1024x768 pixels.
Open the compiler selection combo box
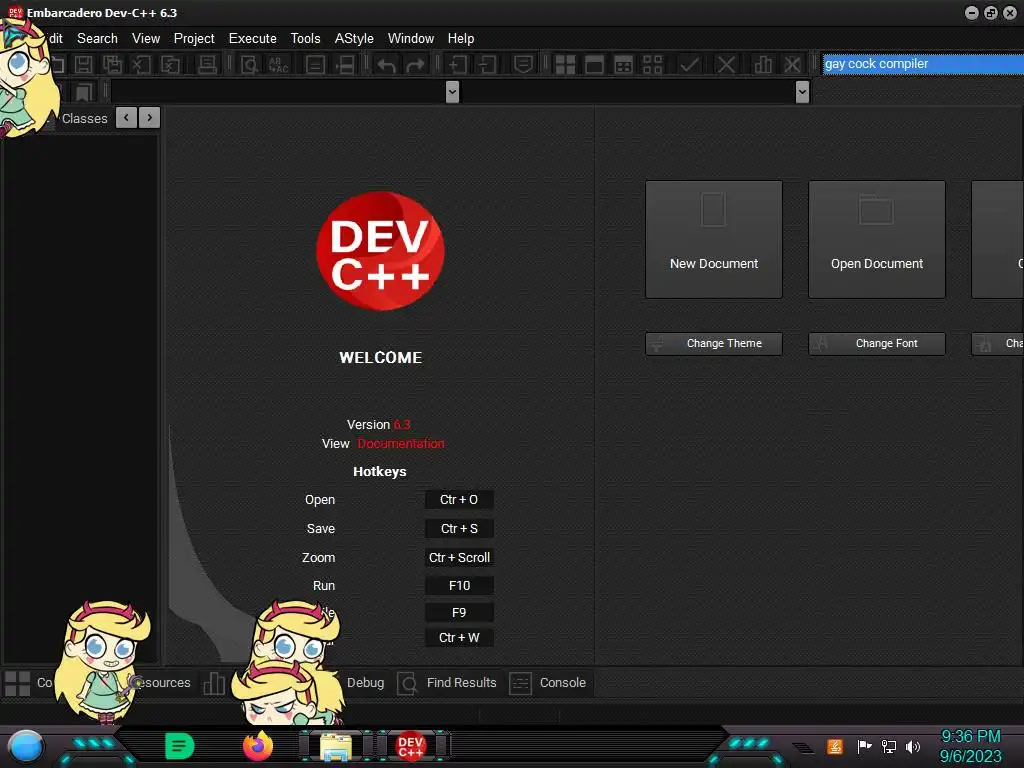tap(922, 64)
